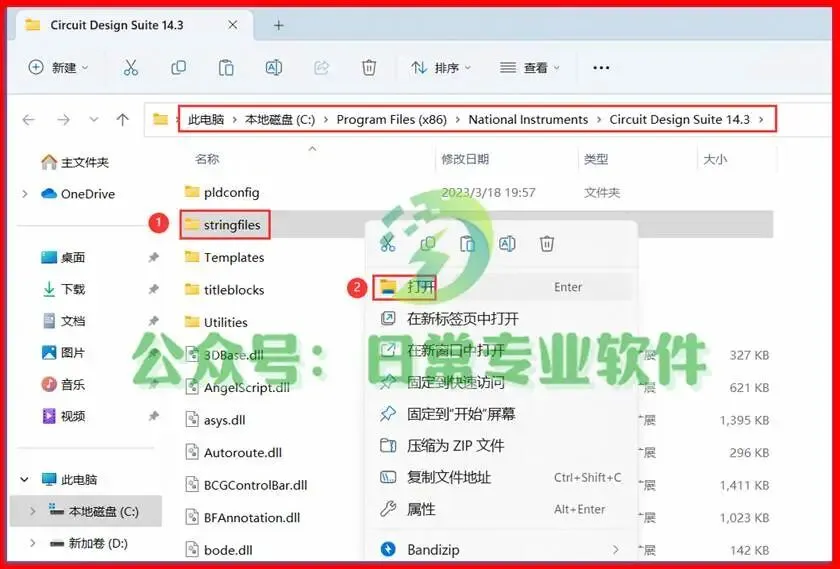This screenshot has width=840, height=569.
Task: Expand the OneDrive tree node
Action: click(25, 193)
